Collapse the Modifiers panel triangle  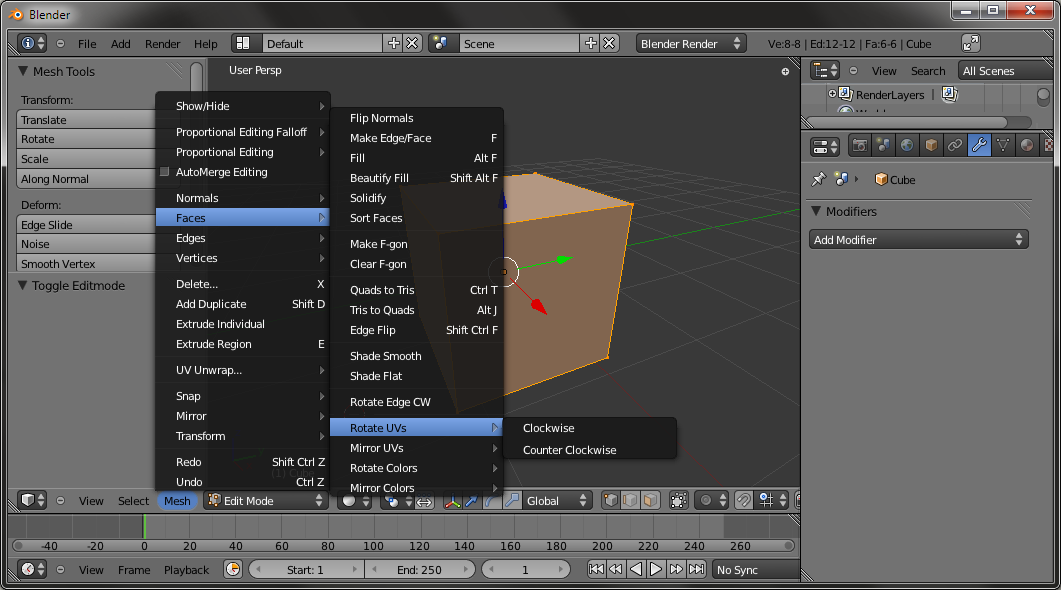click(x=817, y=211)
